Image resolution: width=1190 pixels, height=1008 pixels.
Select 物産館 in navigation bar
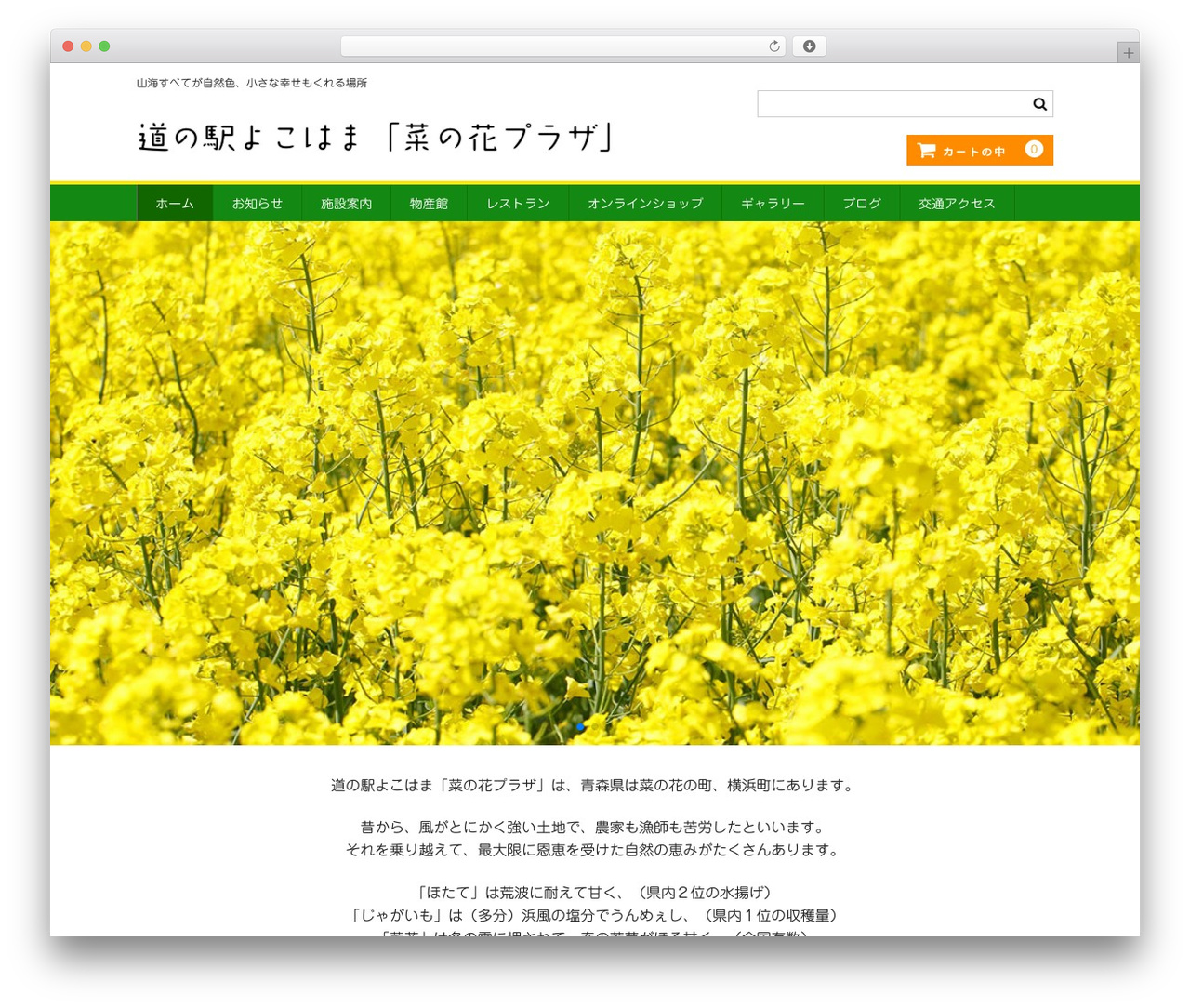coord(430,204)
